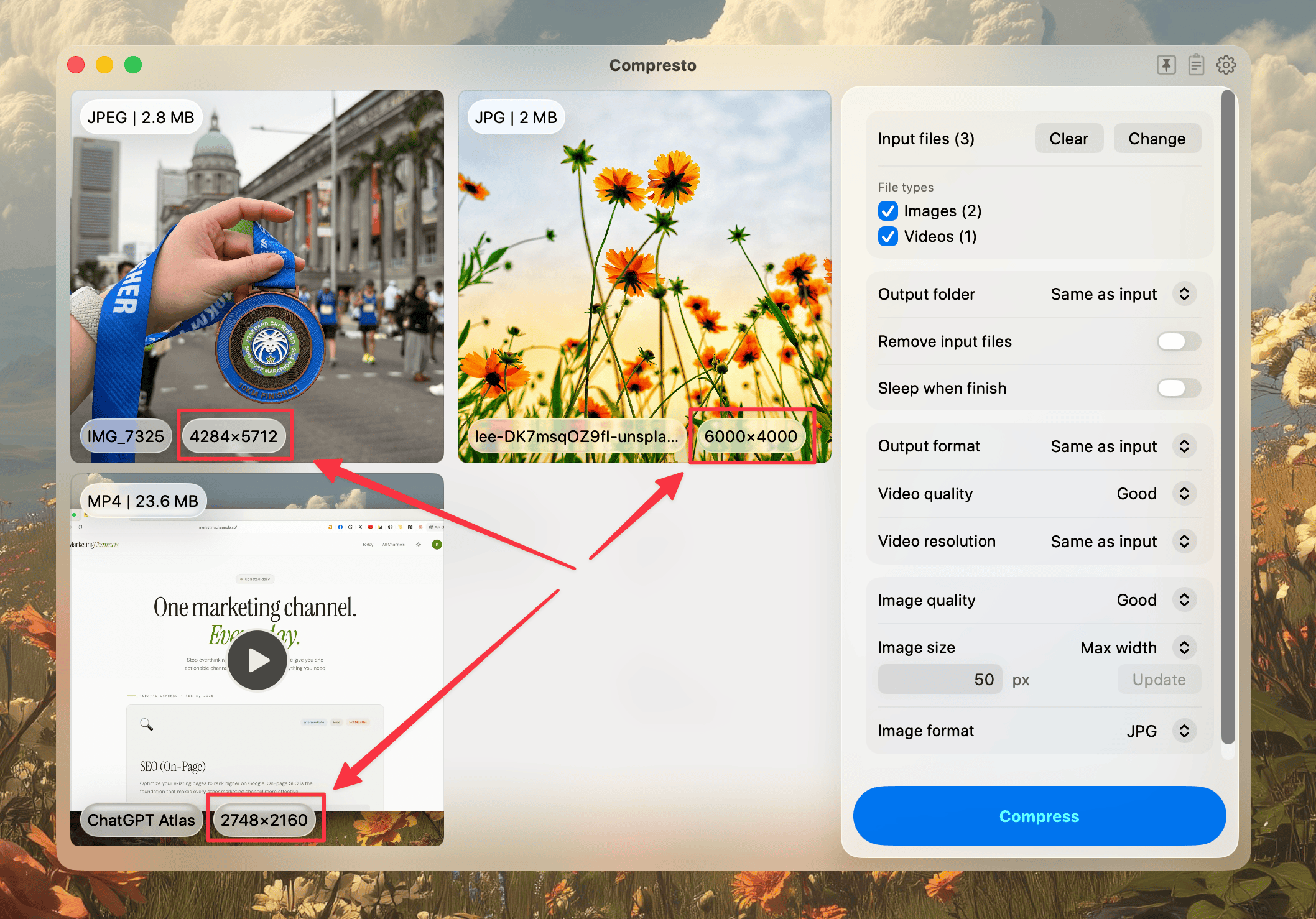This screenshot has width=1316, height=919.
Task: Click the Change input files button
Action: point(1156,139)
